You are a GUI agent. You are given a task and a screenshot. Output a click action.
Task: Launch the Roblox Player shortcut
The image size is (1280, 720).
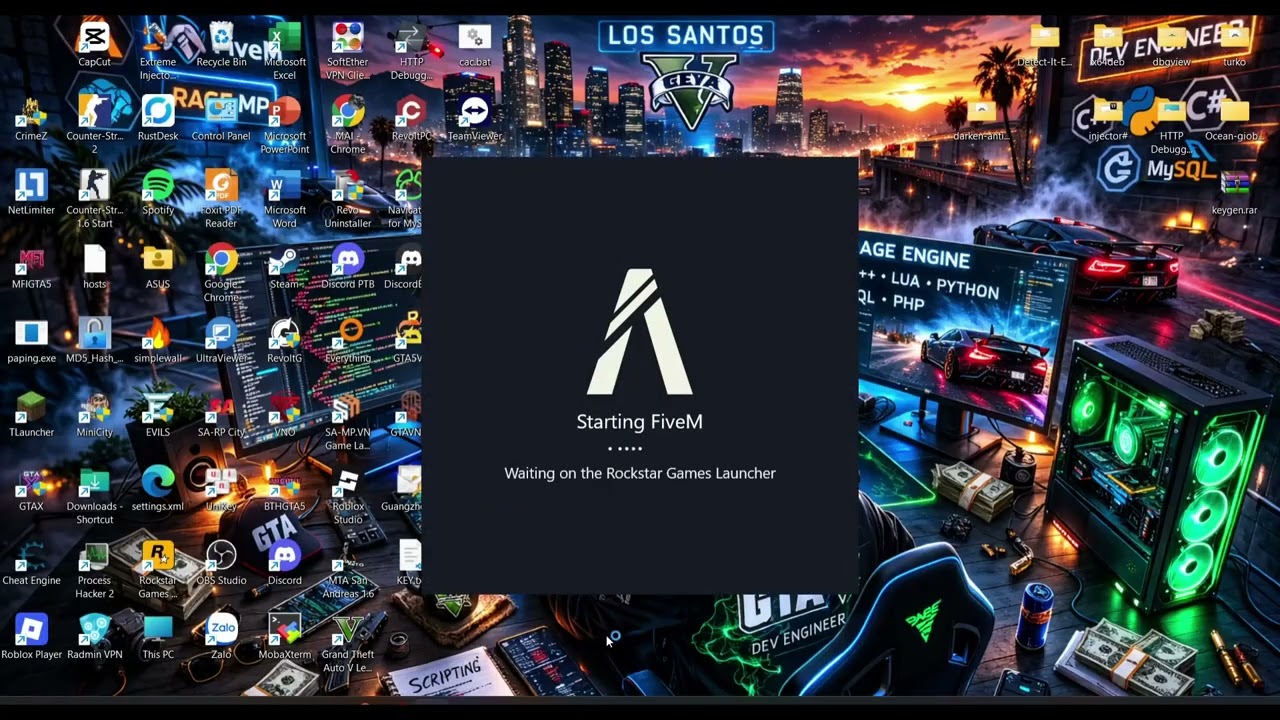coord(31,631)
